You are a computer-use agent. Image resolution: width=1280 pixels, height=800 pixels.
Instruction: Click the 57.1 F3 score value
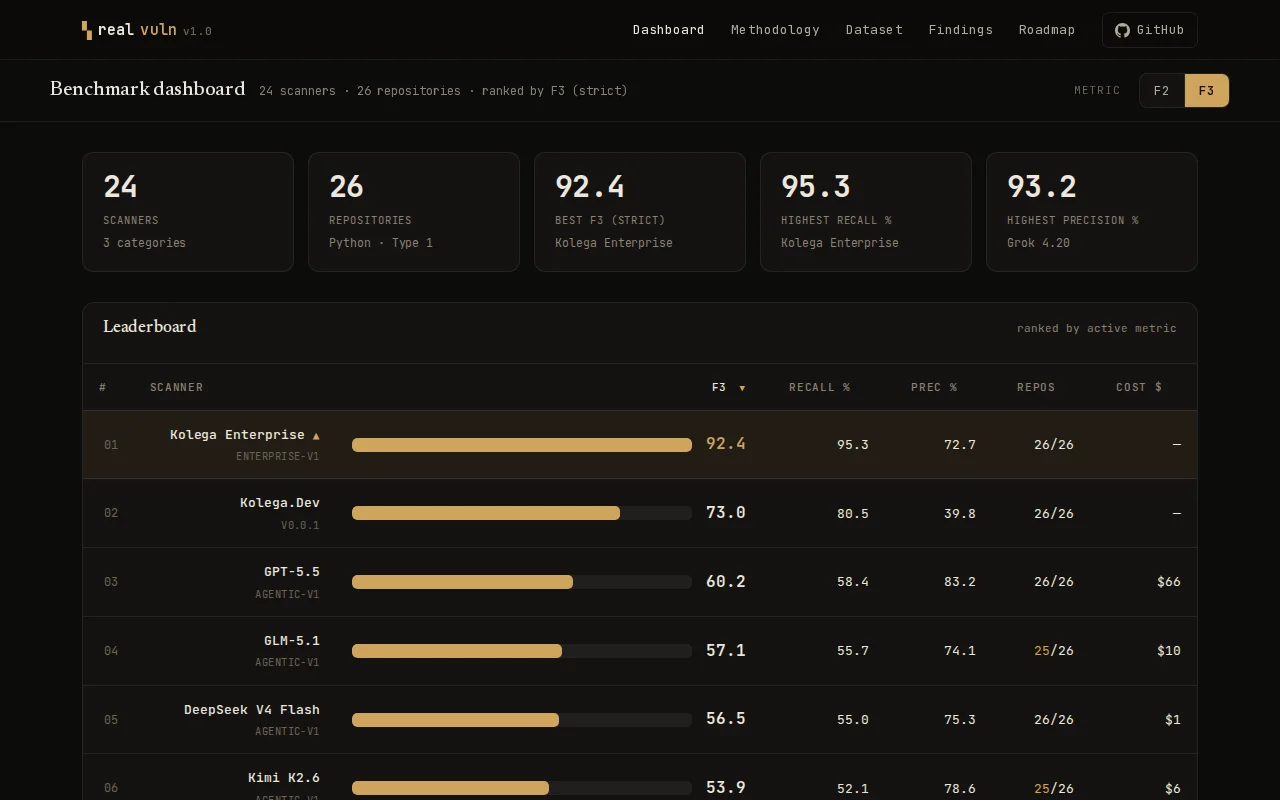pyautogui.click(x=726, y=651)
